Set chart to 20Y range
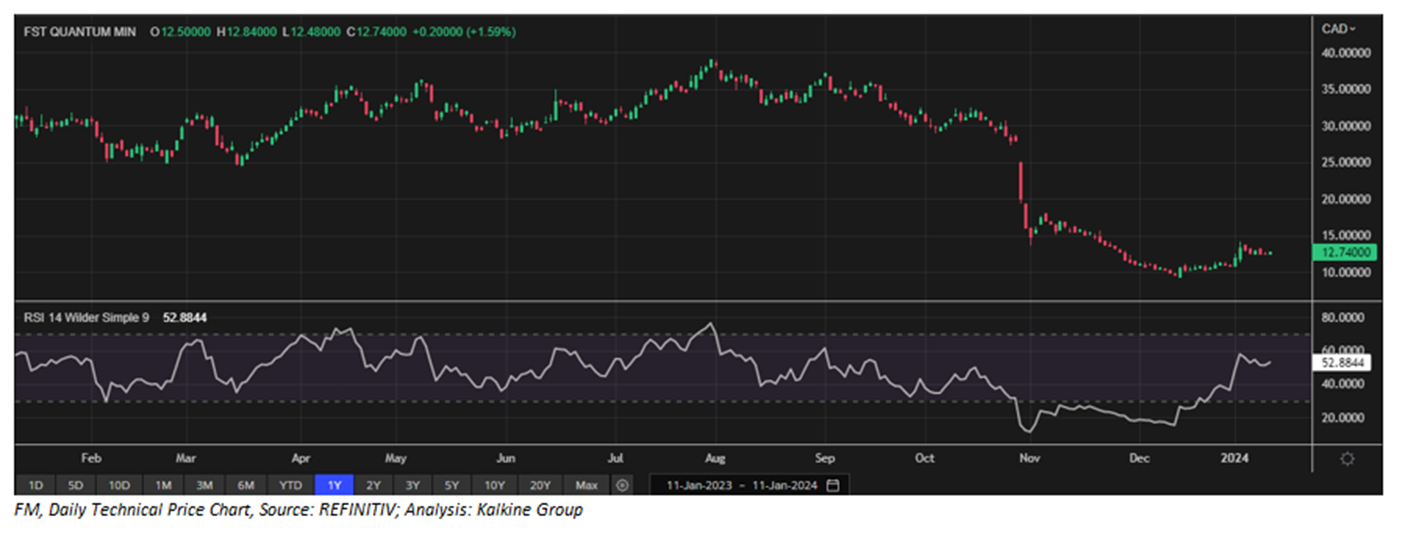This screenshot has height=550, width=1405. coord(540,485)
